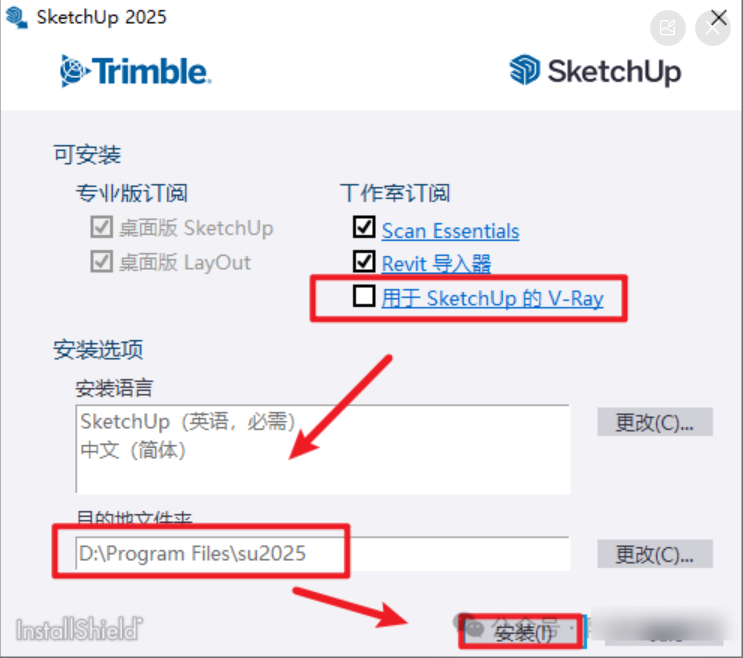
Task: Open the Scan Essentials link
Action: pos(450,231)
